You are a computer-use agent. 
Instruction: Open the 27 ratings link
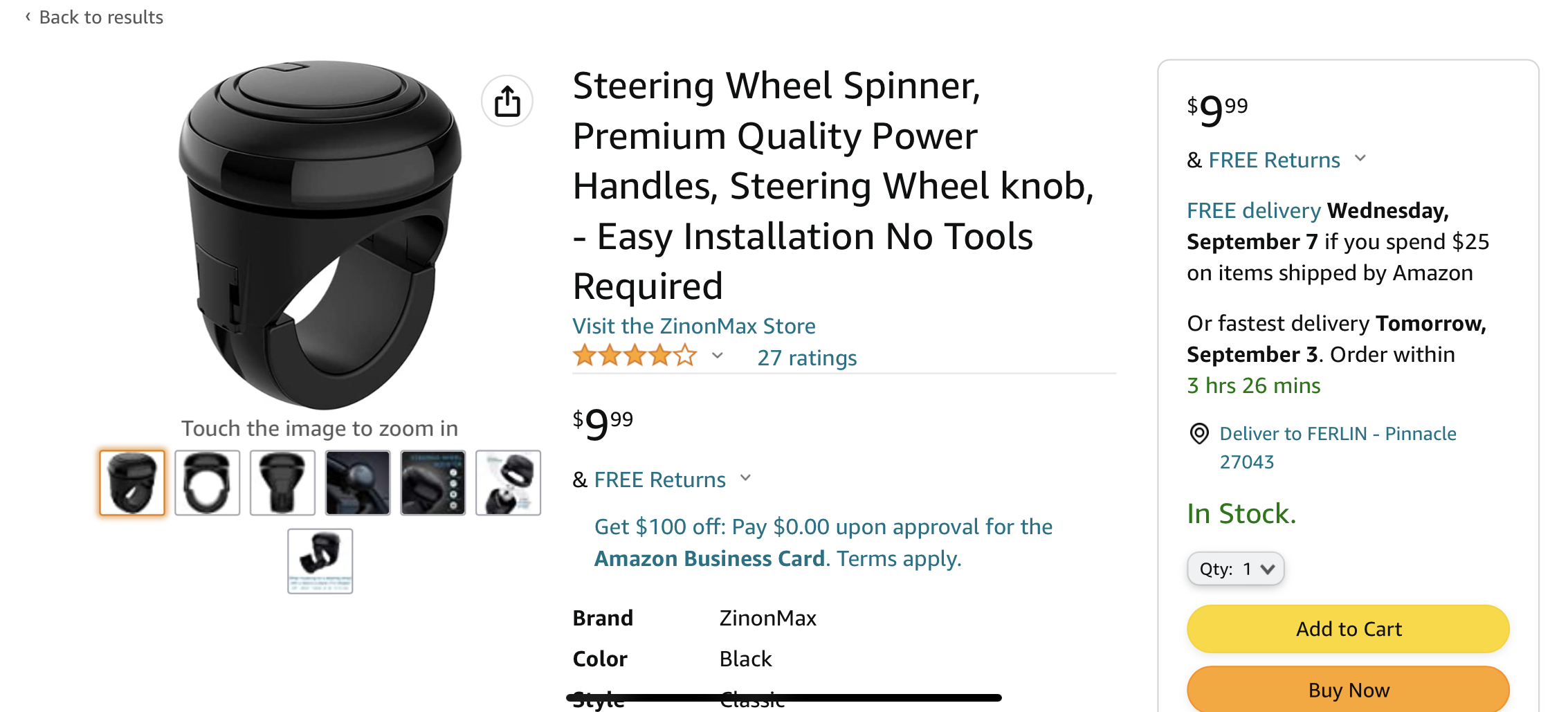807,358
